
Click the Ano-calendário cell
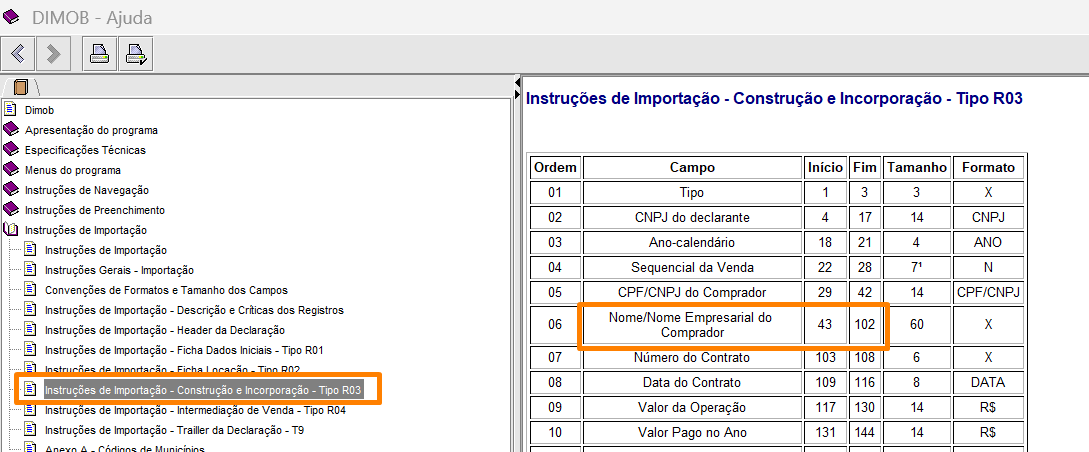click(692, 242)
